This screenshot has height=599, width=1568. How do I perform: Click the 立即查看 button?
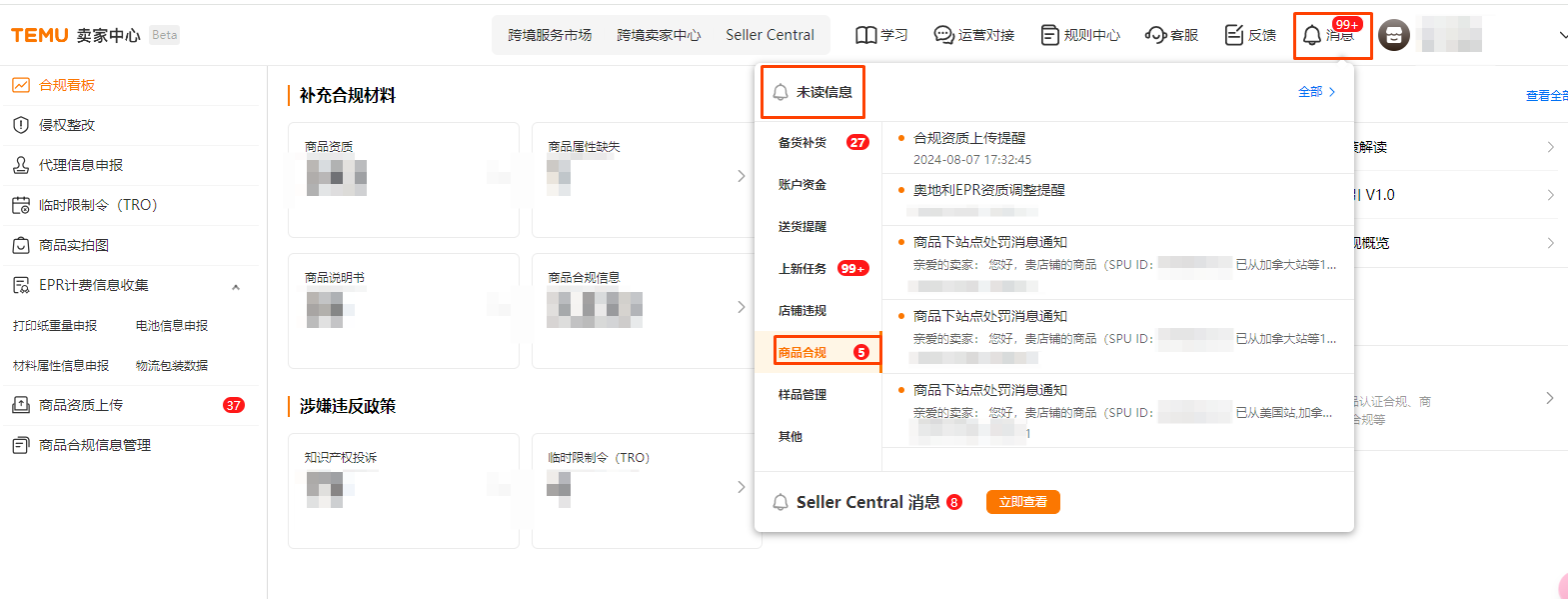coord(1022,503)
